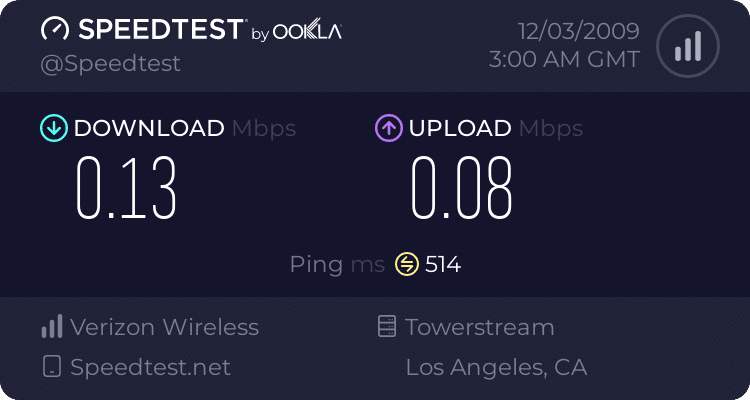Open the @Speedtest handle
The image size is (750, 400).
coord(110,64)
